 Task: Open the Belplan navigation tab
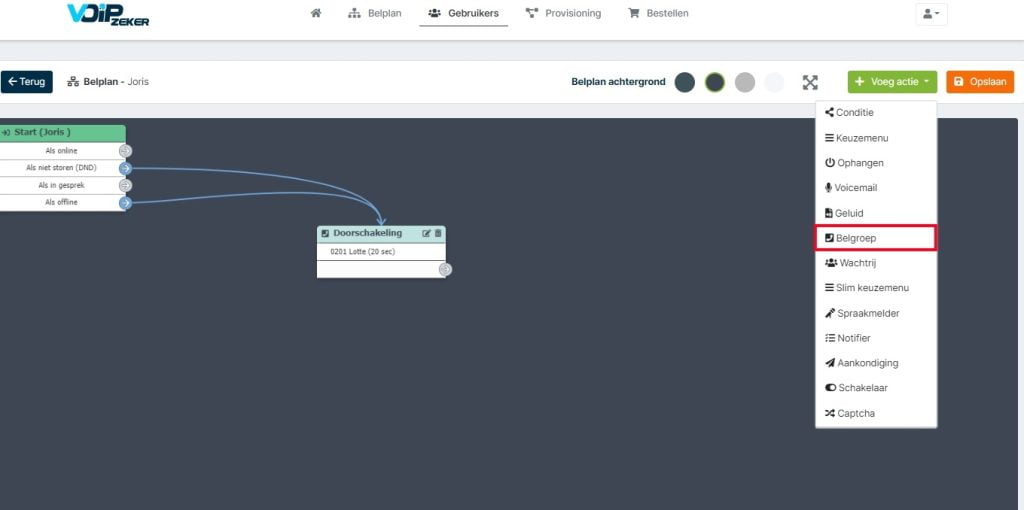[375, 13]
